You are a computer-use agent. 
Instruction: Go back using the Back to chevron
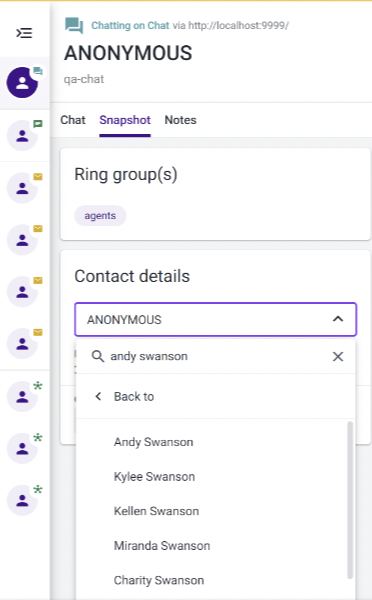point(98,396)
